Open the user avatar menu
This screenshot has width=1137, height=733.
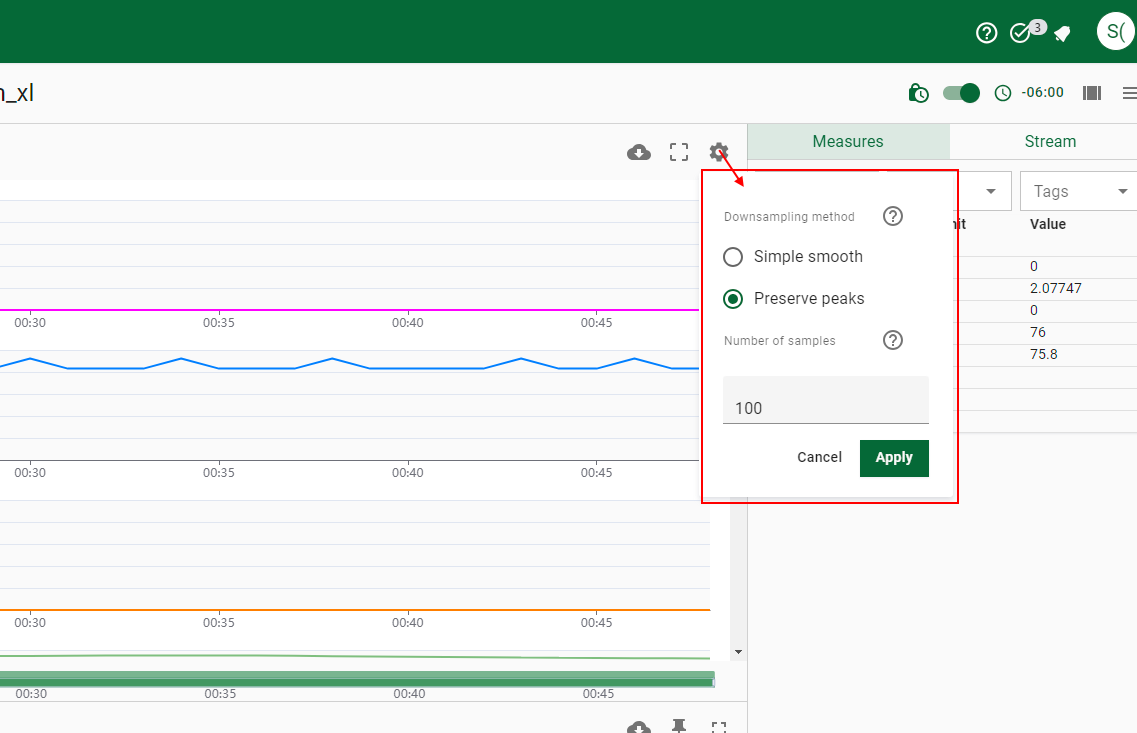click(1115, 31)
